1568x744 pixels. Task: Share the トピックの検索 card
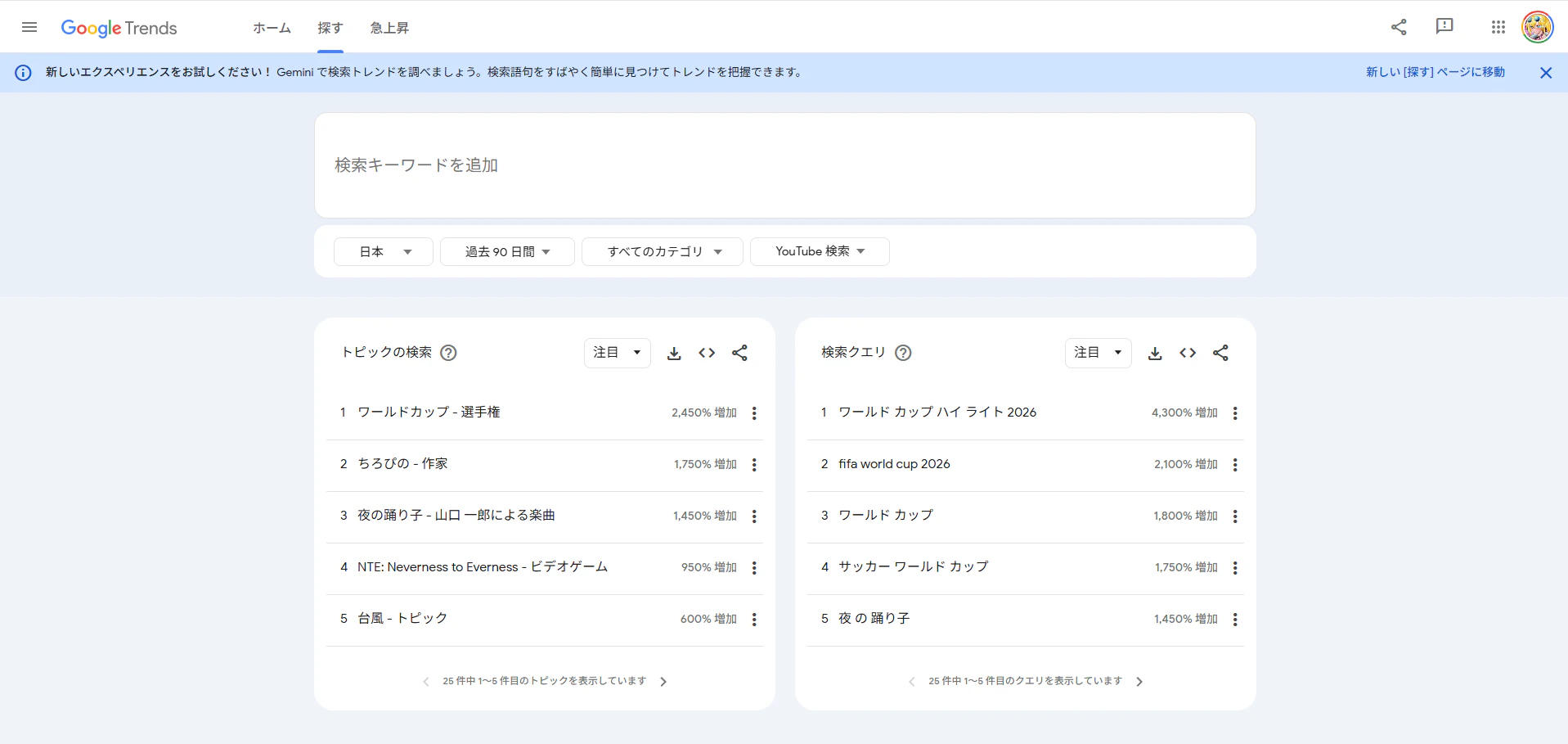[x=739, y=353]
